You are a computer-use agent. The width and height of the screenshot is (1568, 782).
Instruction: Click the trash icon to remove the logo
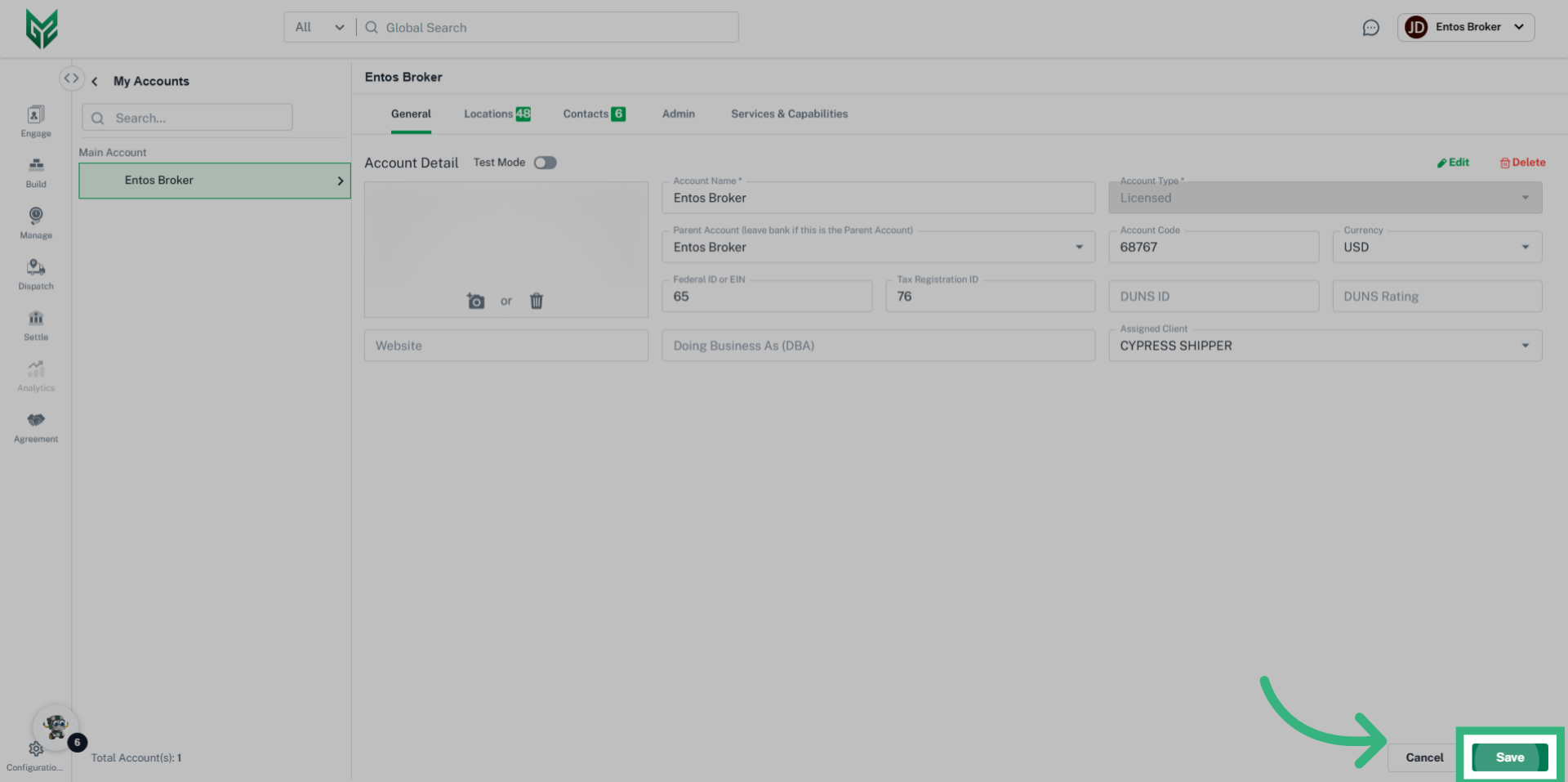coord(537,301)
